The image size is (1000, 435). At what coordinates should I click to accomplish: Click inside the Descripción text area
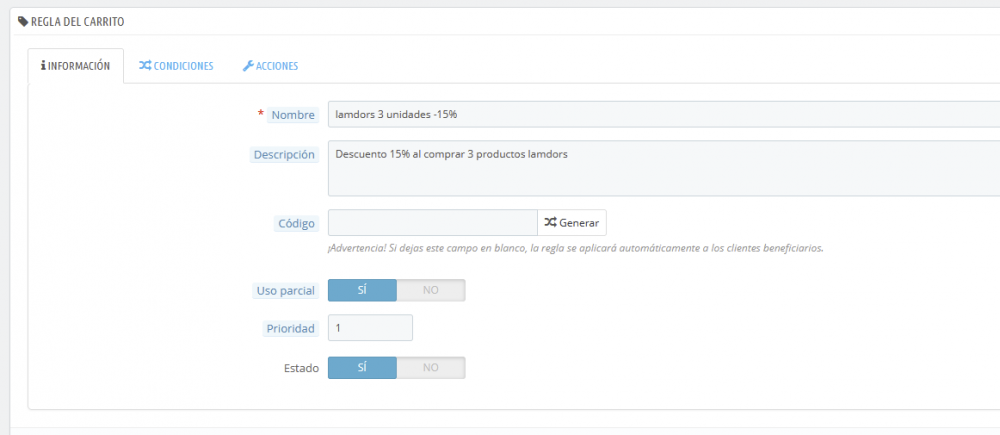(660, 168)
